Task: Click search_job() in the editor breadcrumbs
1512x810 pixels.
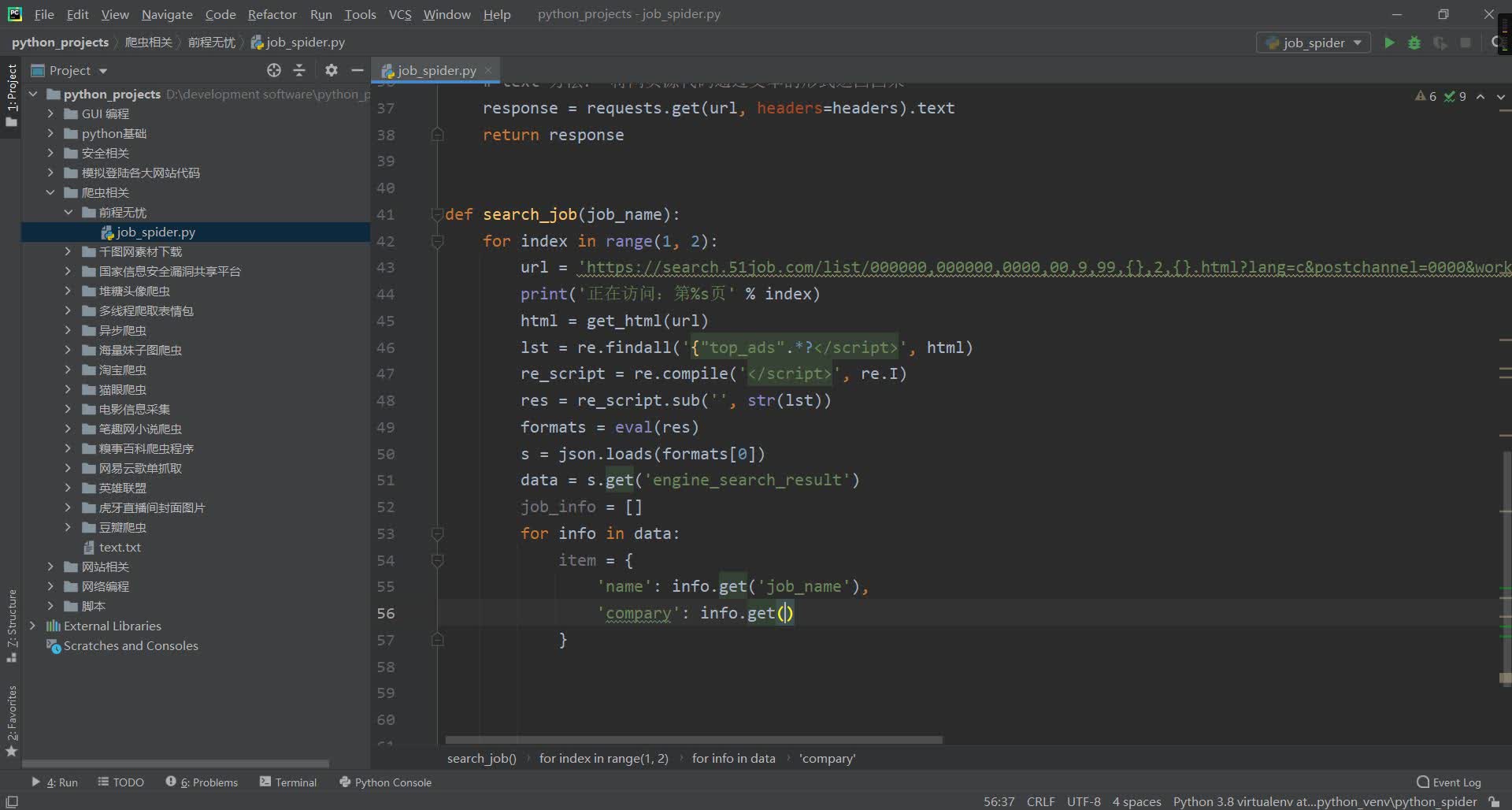Action: click(x=481, y=758)
